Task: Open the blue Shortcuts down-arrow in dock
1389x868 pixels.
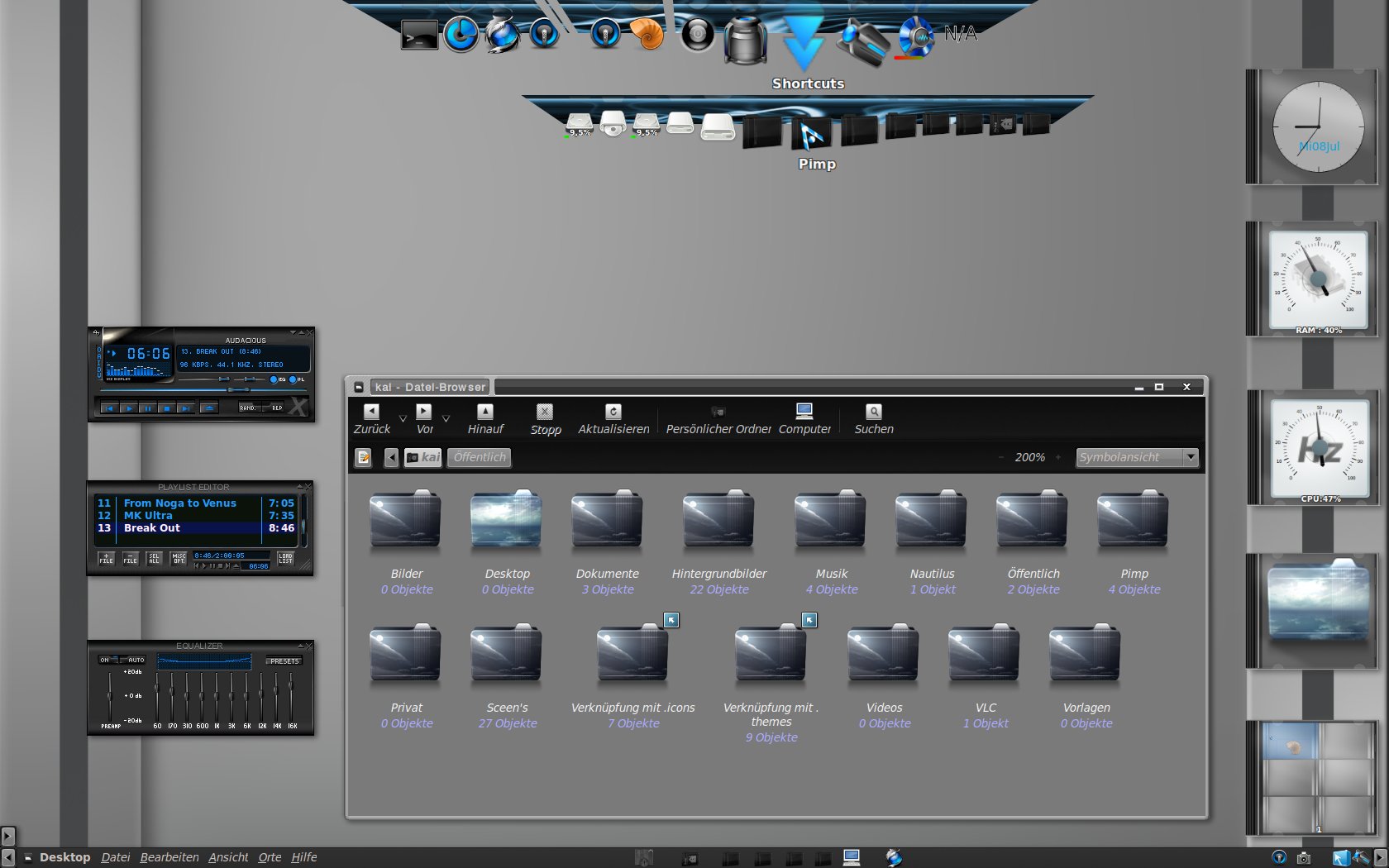Action: (x=804, y=43)
